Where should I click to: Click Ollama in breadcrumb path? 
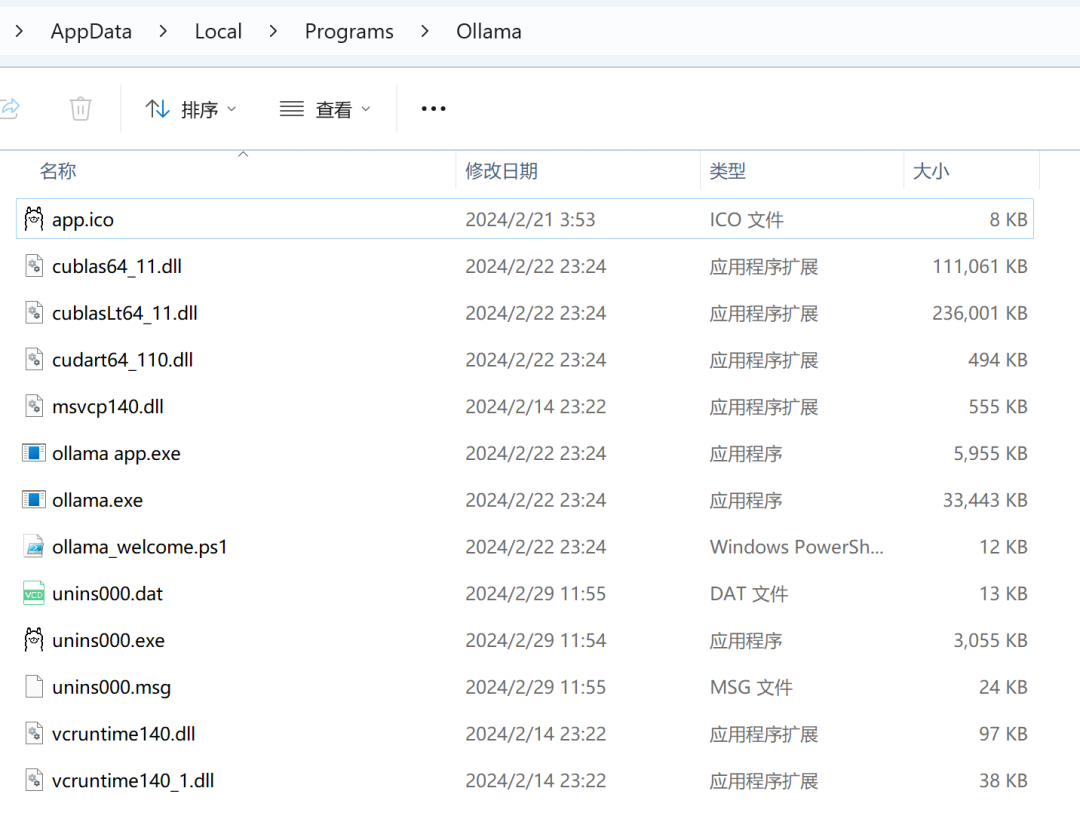click(x=489, y=32)
